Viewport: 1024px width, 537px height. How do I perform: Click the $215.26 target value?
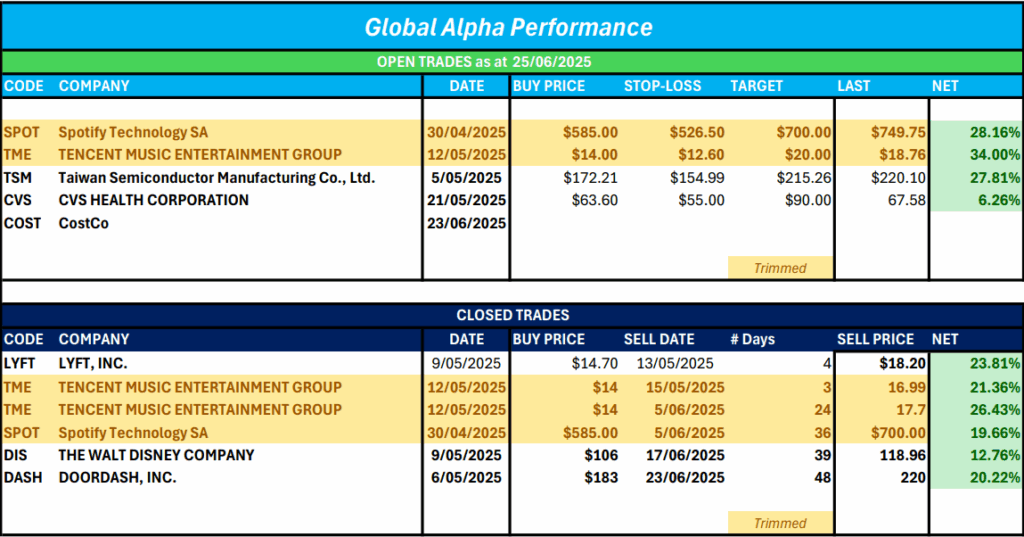coord(804,178)
